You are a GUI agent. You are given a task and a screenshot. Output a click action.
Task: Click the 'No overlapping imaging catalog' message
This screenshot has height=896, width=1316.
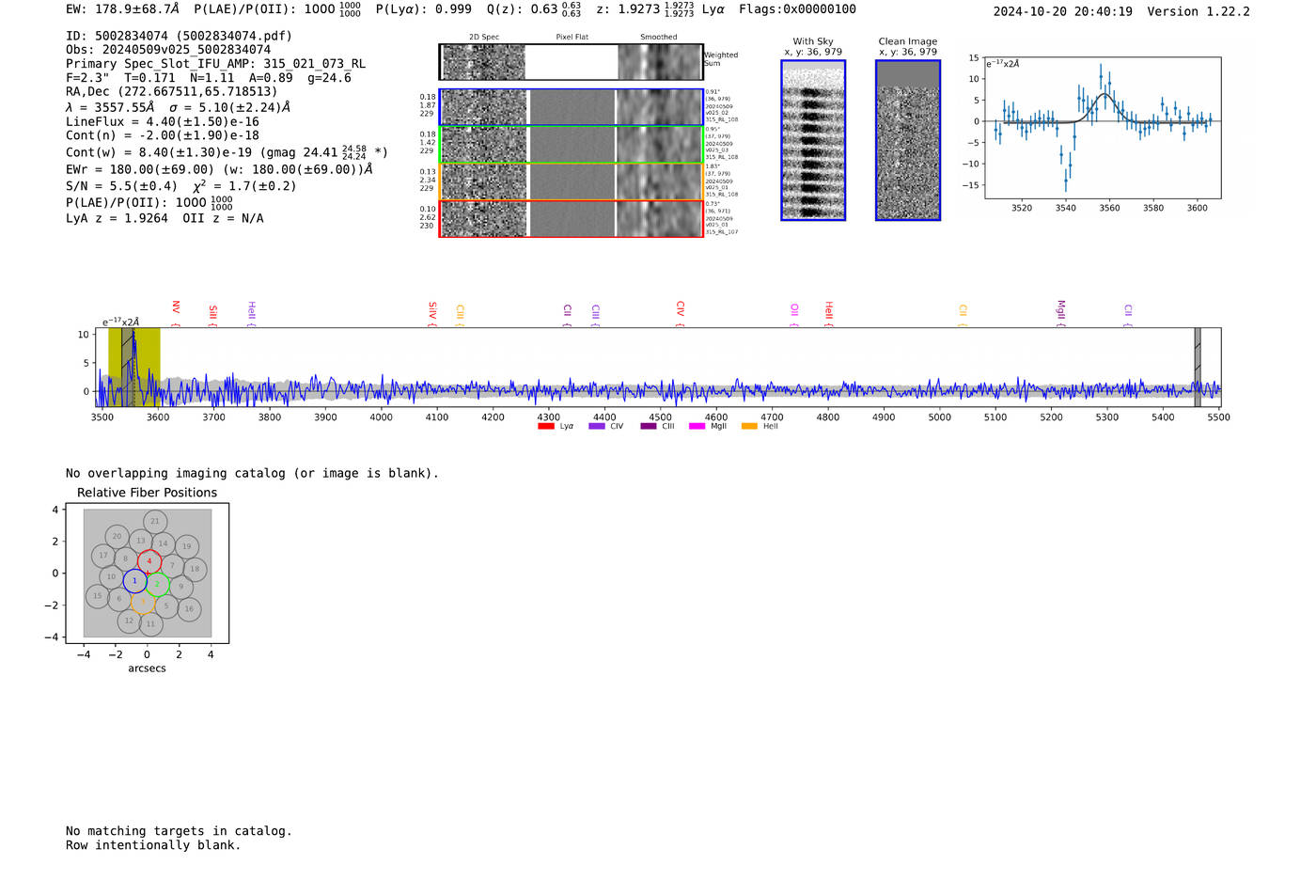coord(252,473)
